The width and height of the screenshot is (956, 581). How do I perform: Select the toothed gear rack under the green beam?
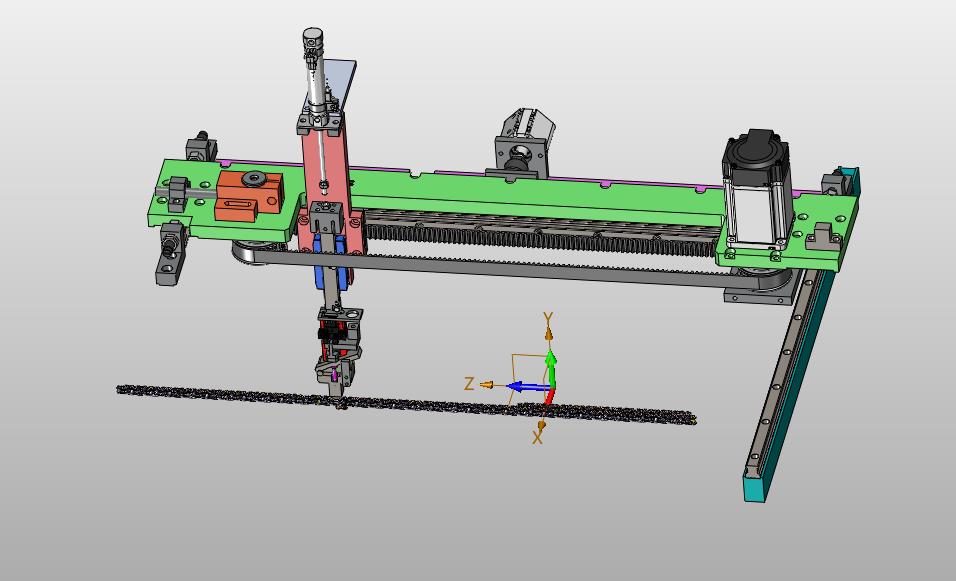[543, 240]
